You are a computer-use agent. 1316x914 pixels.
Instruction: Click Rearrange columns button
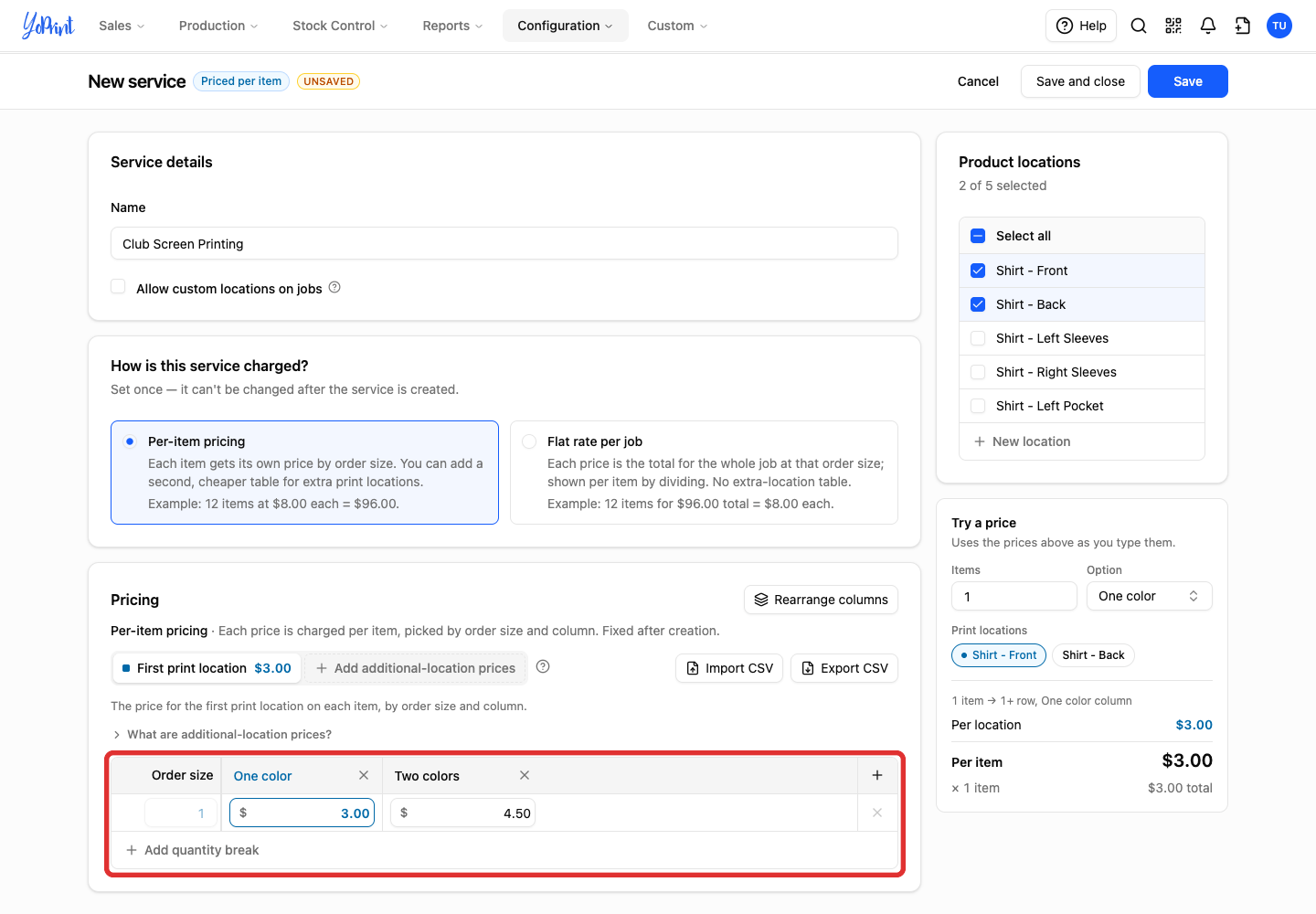click(822, 600)
